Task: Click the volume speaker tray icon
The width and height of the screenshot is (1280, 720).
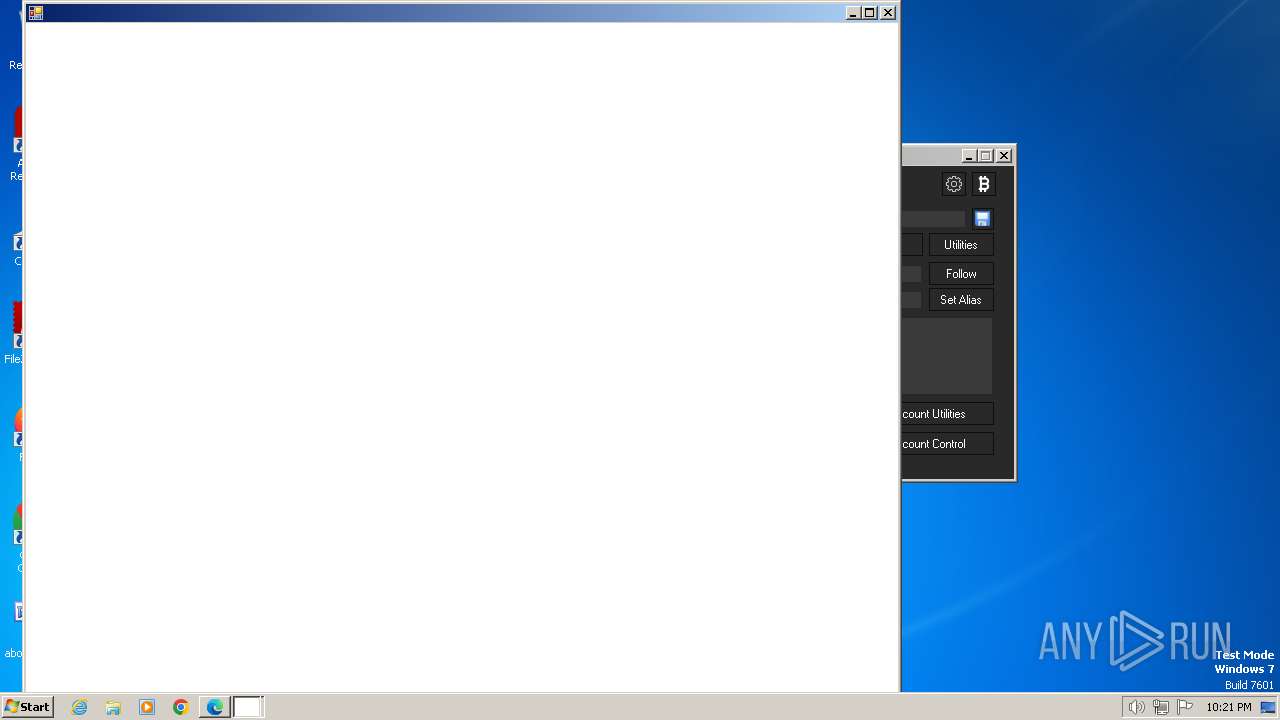Action: click(x=1136, y=707)
